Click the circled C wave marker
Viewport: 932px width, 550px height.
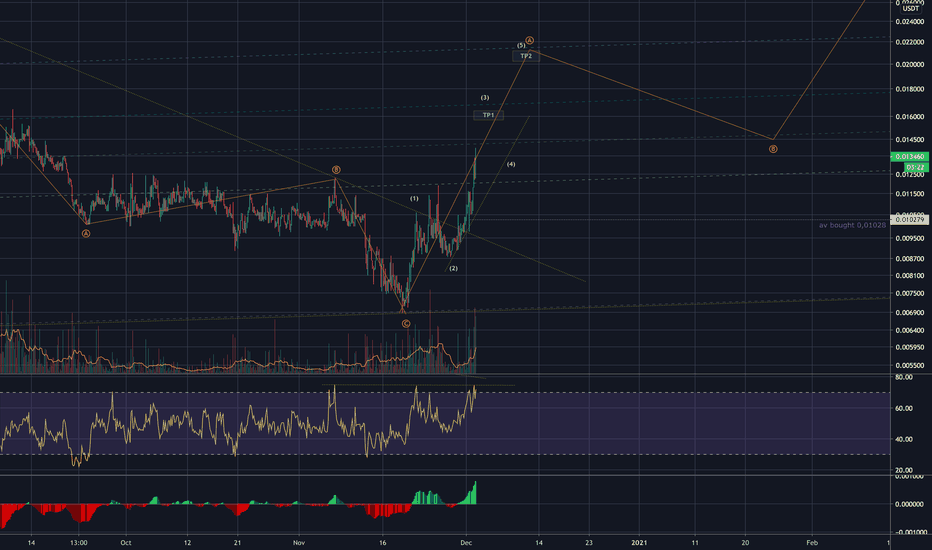(x=406, y=324)
